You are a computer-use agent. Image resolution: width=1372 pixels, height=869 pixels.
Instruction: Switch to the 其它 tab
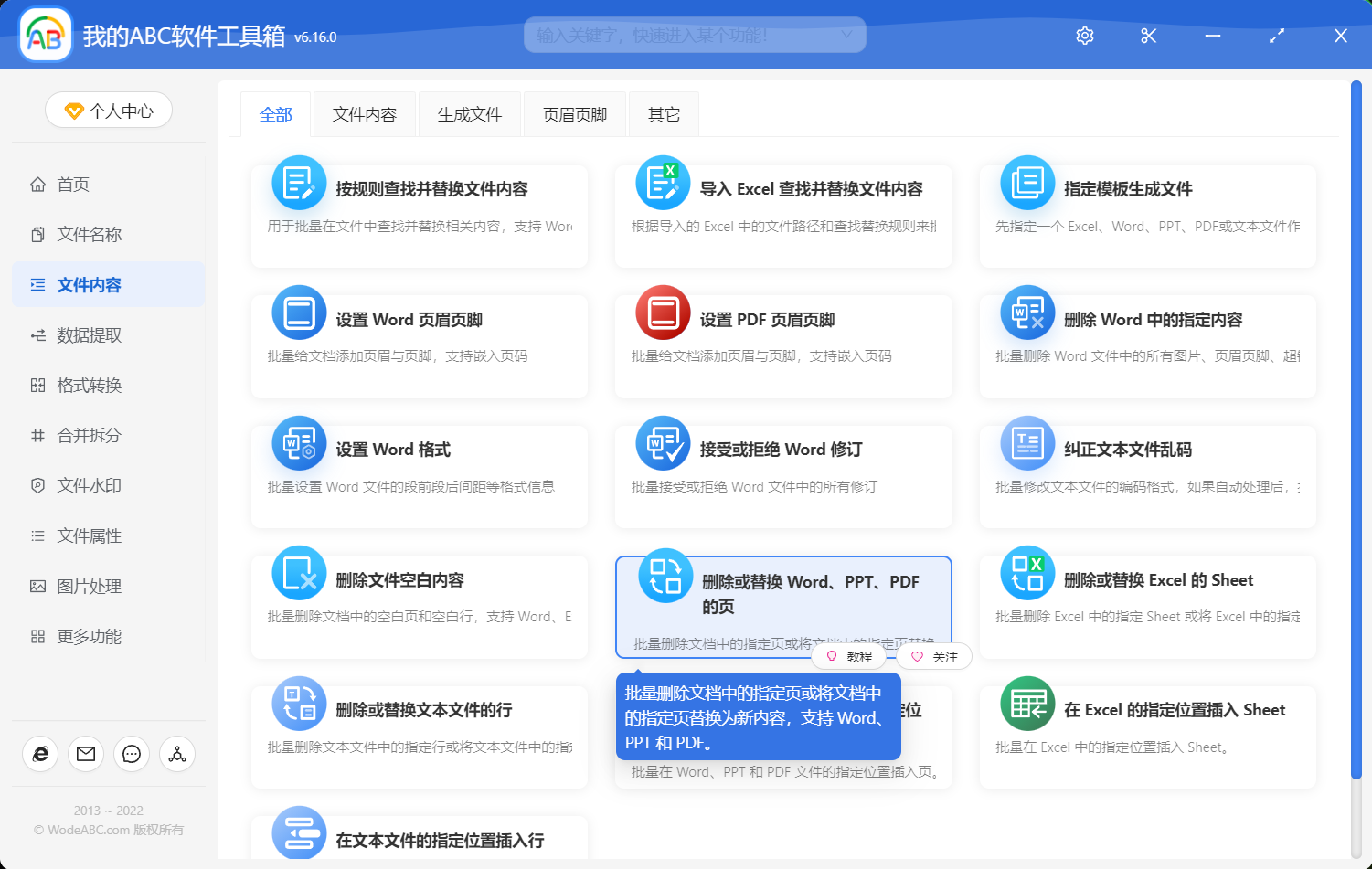(664, 113)
